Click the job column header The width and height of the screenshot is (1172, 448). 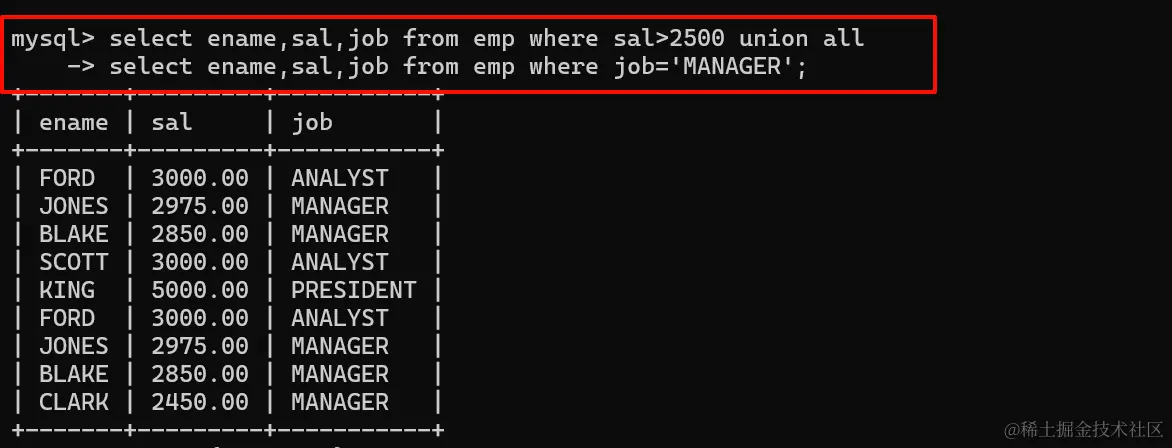tap(312, 123)
